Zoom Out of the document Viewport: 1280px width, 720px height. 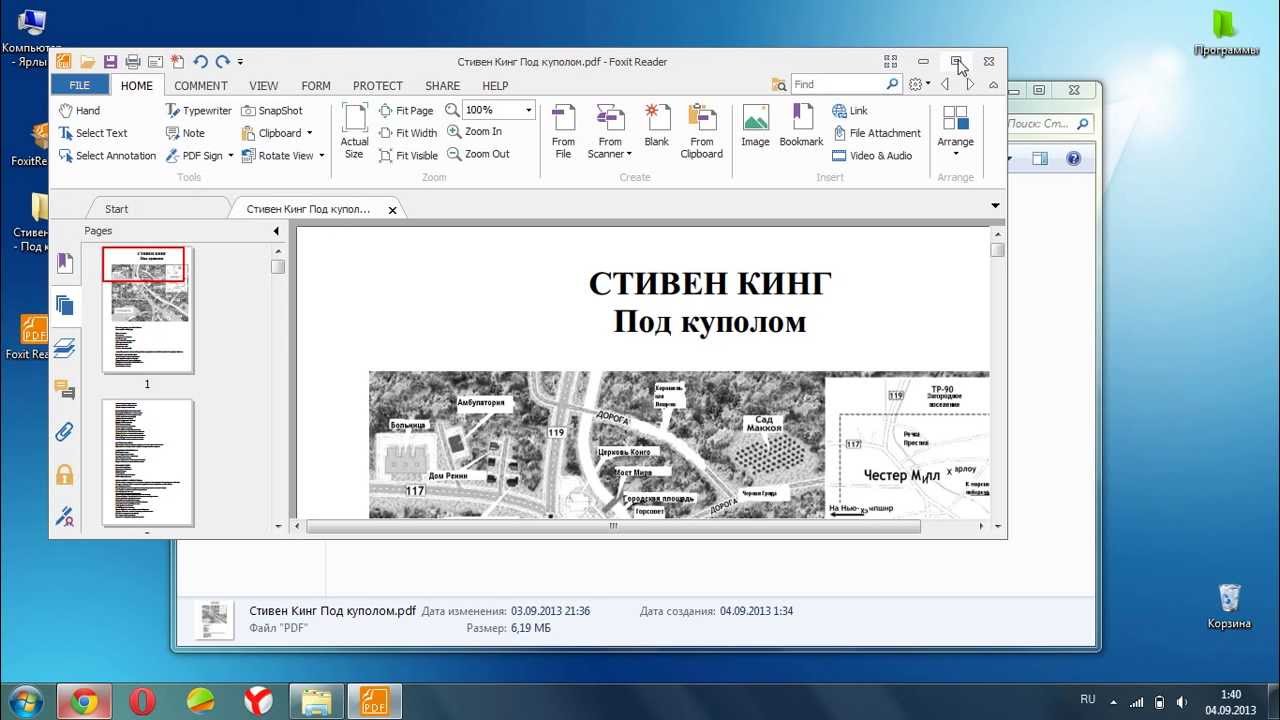pyautogui.click(x=478, y=154)
